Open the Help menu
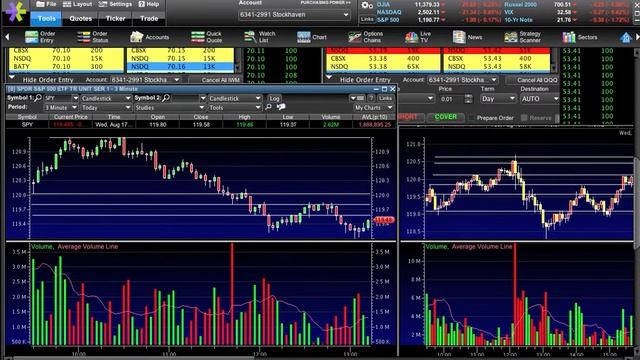 coord(149,4)
